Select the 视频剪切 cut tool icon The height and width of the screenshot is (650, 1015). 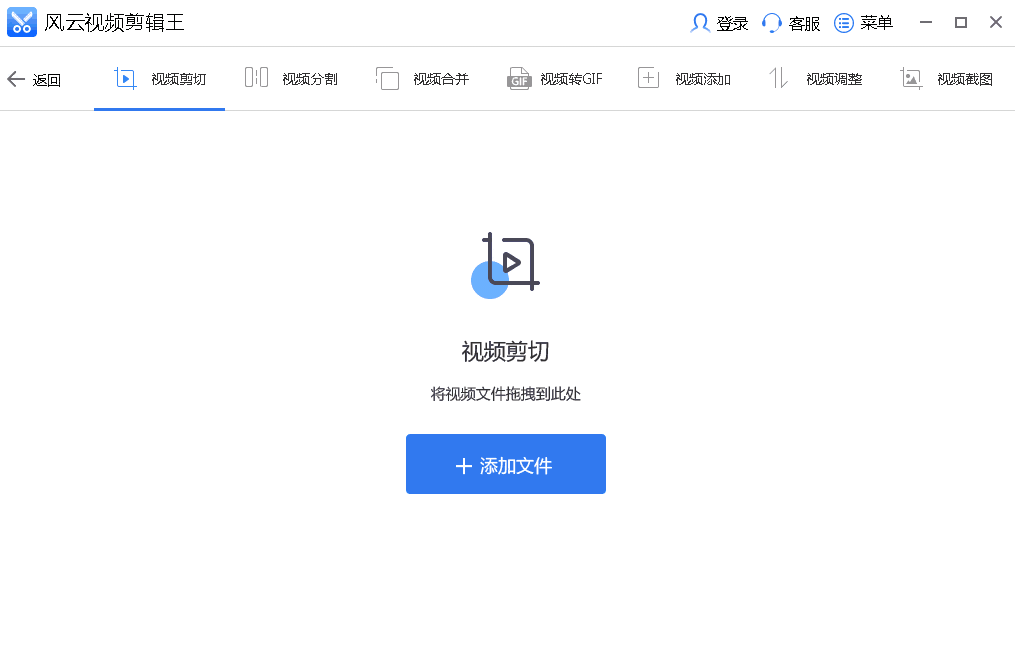(124, 77)
